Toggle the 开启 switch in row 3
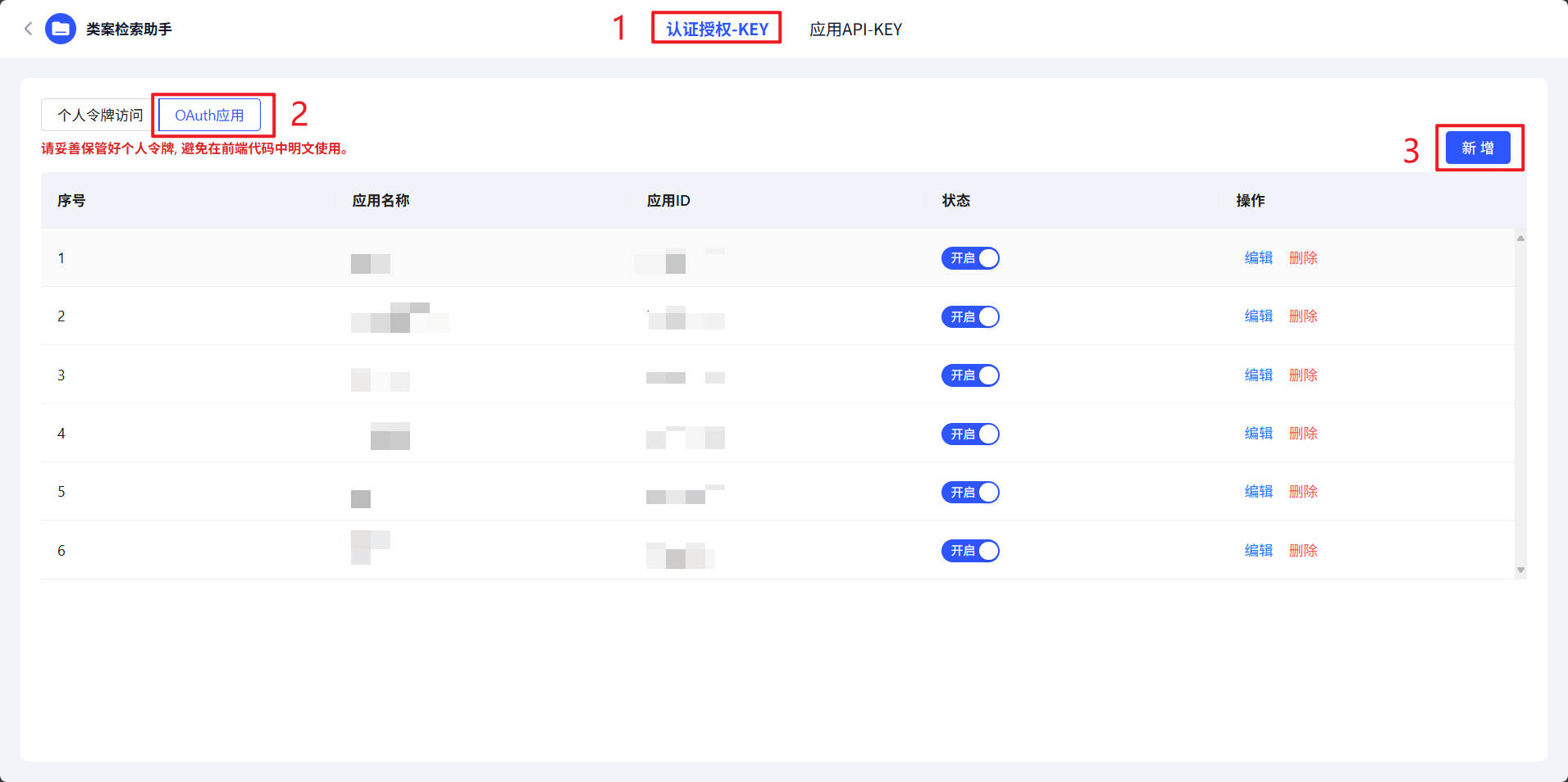Viewport: 1568px width, 782px height. coord(970,375)
